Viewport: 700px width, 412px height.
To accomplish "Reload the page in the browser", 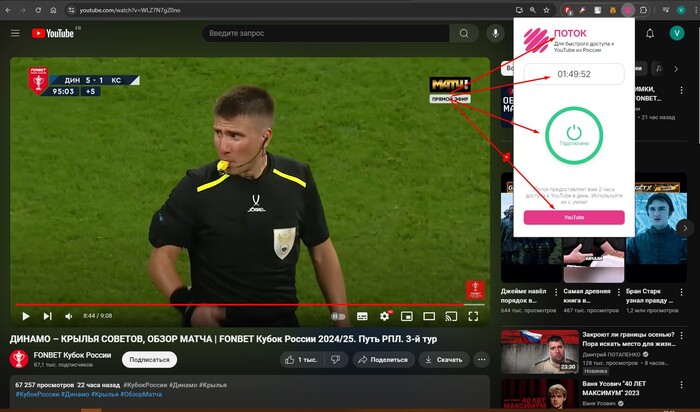I will pyautogui.click(x=38, y=10).
